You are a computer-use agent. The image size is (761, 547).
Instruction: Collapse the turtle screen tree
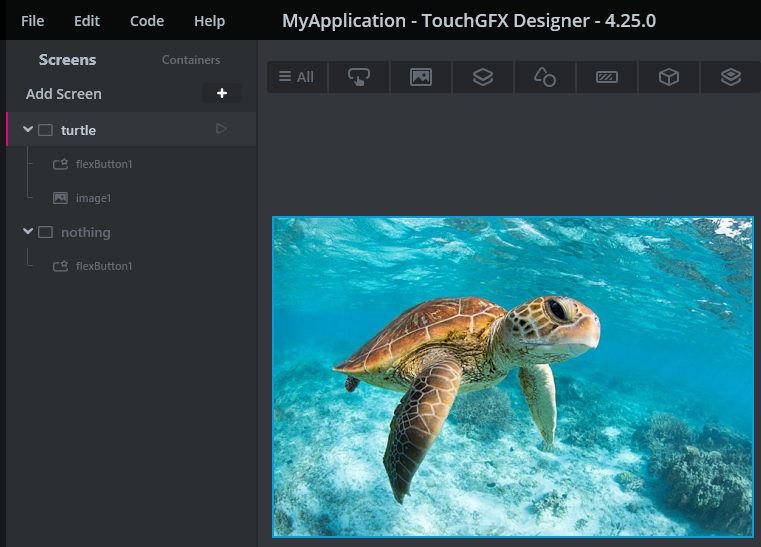pos(28,130)
